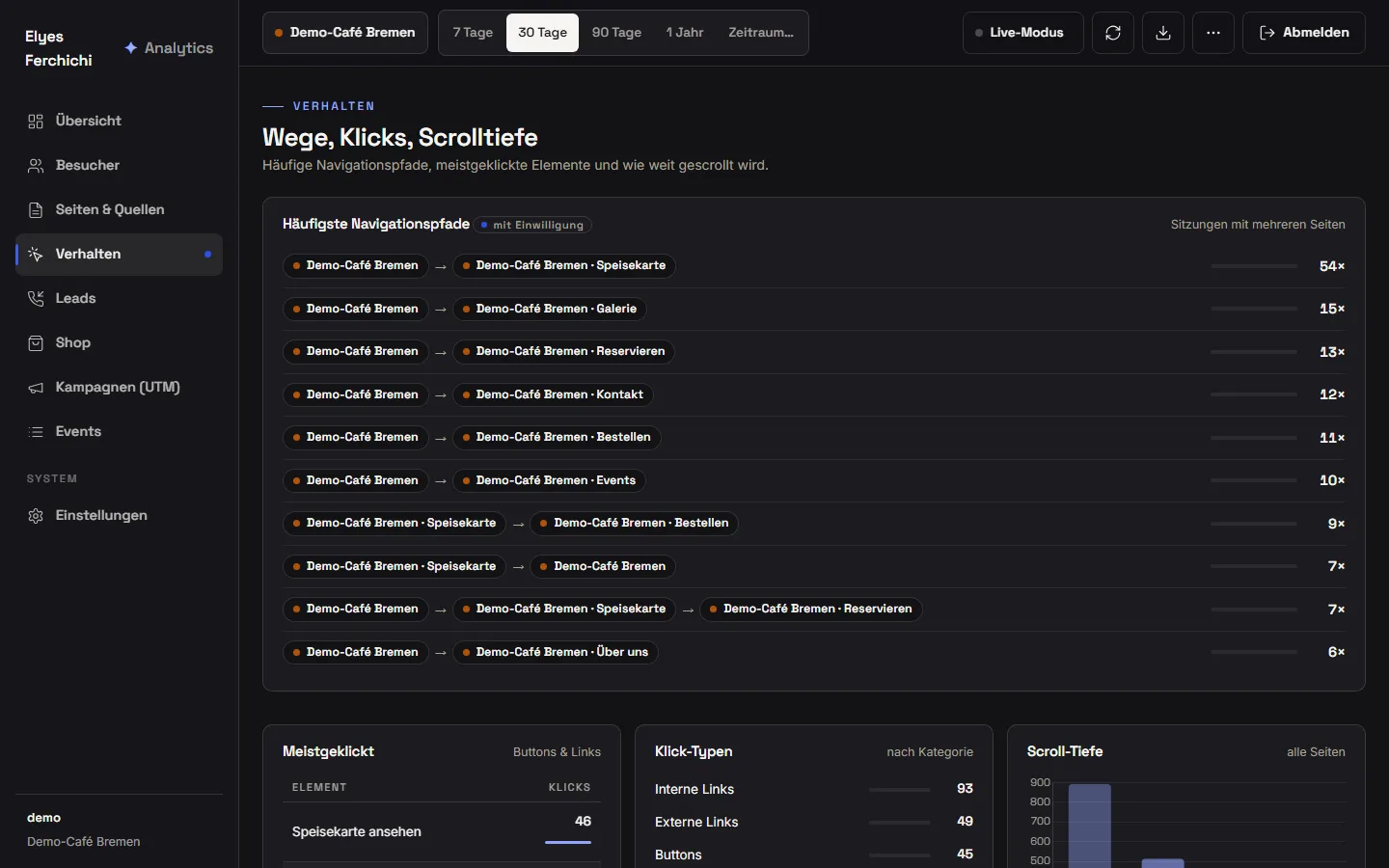Select the 7 Tage time range
This screenshot has height=868, width=1389.
[x=473, y=33]
